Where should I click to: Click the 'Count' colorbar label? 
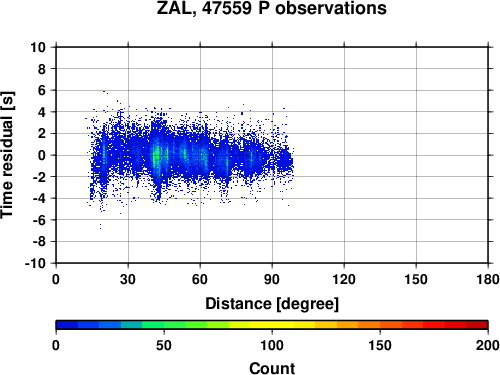click(272, 368)
